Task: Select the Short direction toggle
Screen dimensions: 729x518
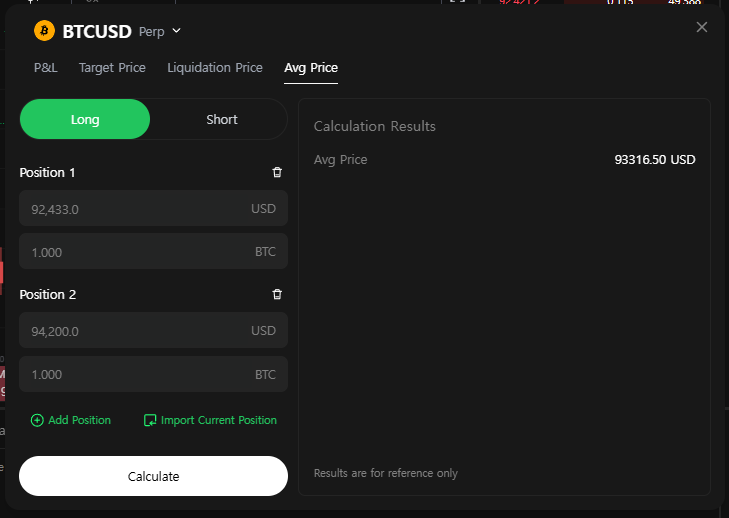Action: coord(222,119)
